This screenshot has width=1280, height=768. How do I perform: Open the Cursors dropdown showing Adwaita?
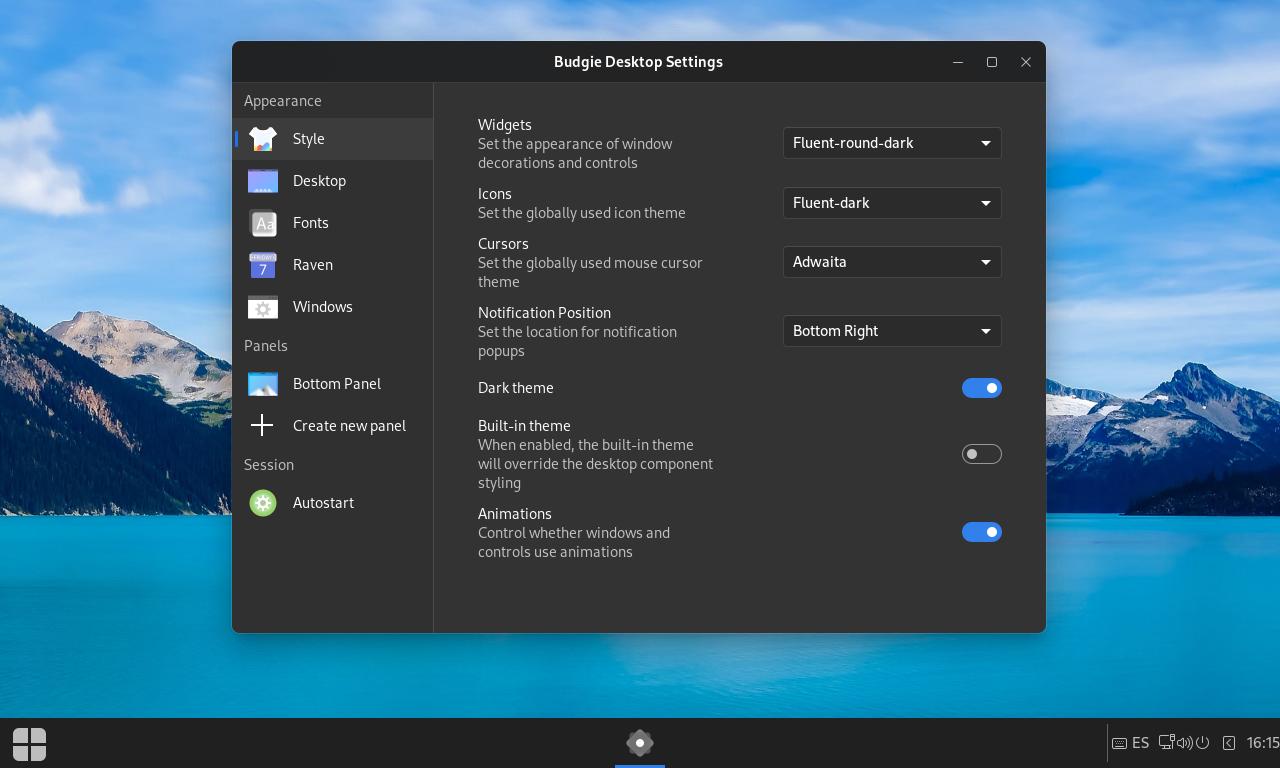(x=892, y=262)
